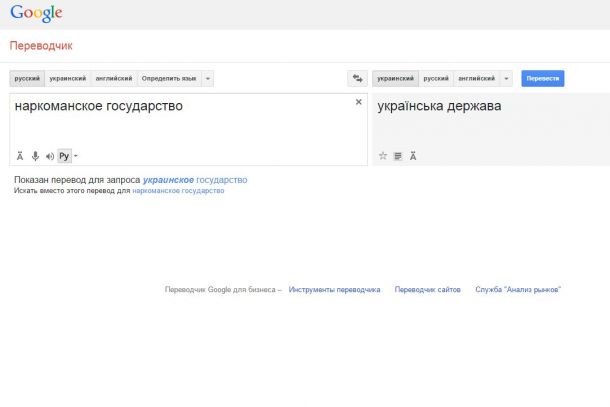Viewport: 610px width, 407px height.
Task: Activate the microphone voice input icon
Action: click(35, 156)
